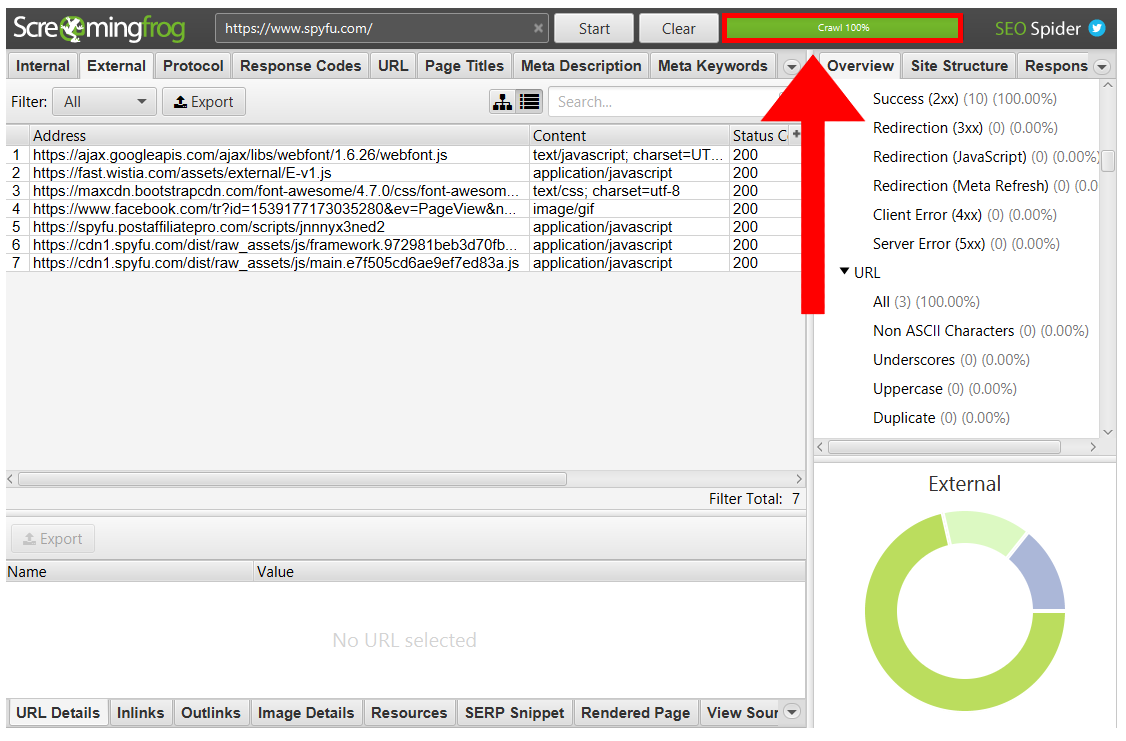Image resolution: width=1126 pixels, height=741 pixels.
Task: Select the cdn1.spyfu.com main.js row
Action: click(404, 263)
